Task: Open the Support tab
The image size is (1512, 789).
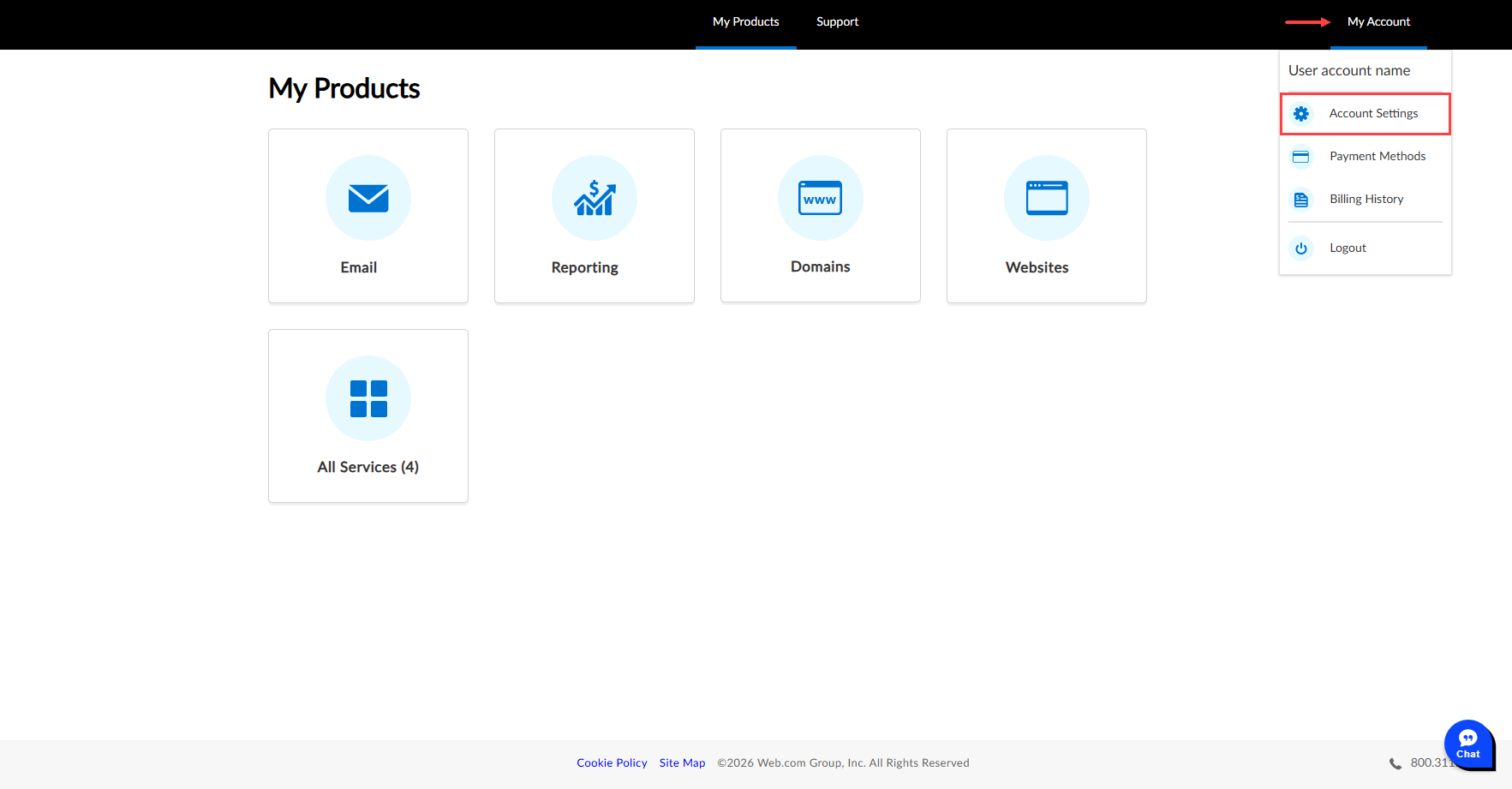Action: click(837, 22)
